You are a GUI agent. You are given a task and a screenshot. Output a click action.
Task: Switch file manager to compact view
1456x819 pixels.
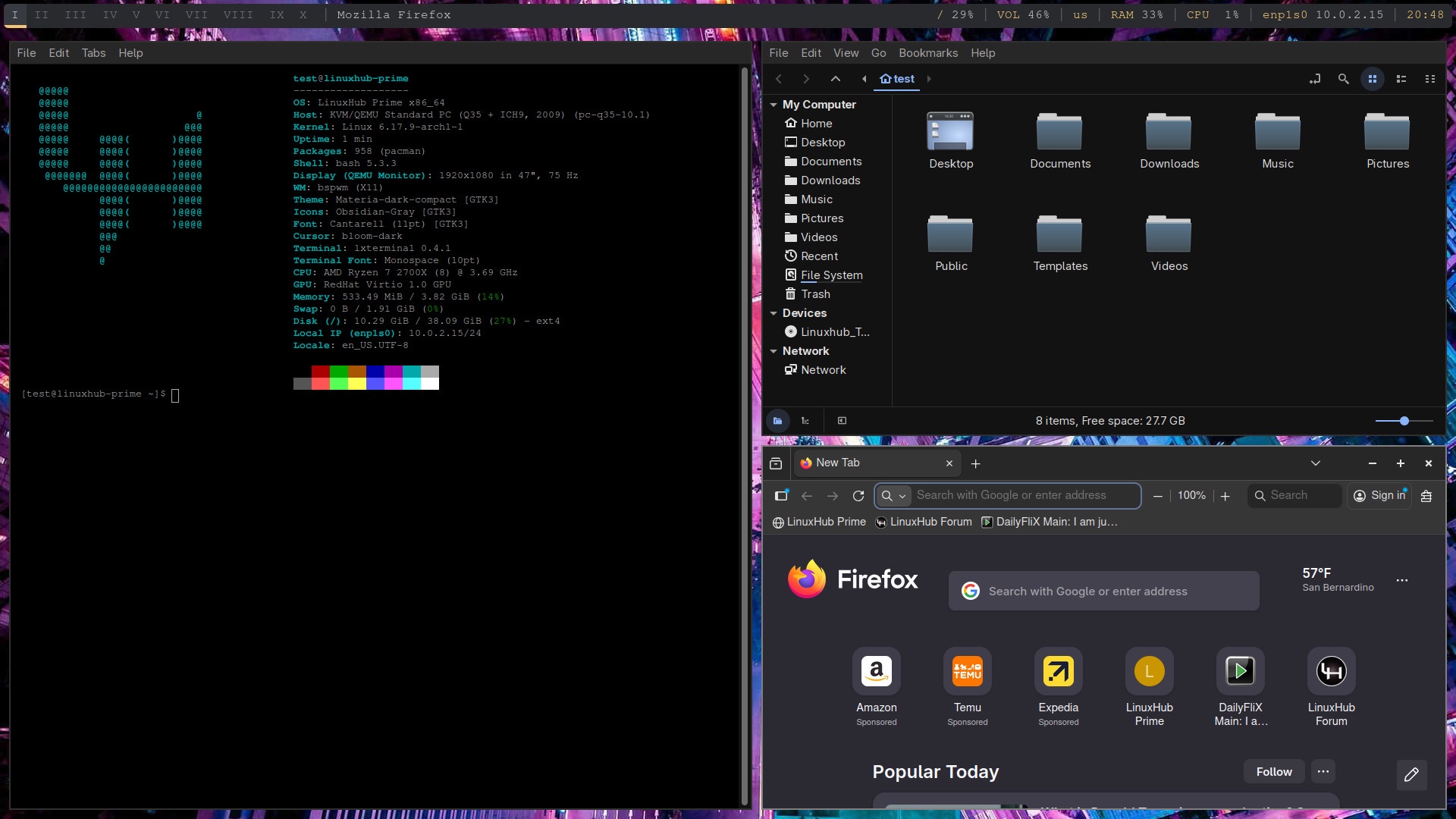coord(1430,79)
